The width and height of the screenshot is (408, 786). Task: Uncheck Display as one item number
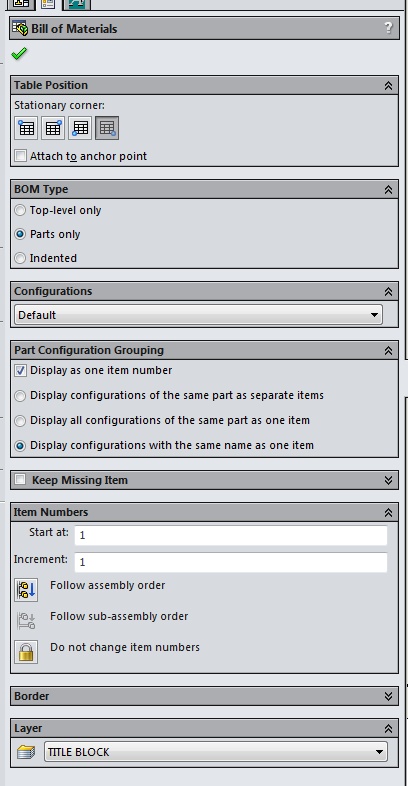(x=20, y=370)
